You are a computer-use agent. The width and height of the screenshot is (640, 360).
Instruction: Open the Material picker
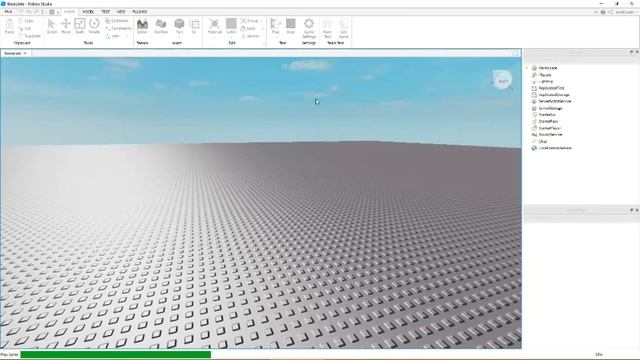coord(214,26)
